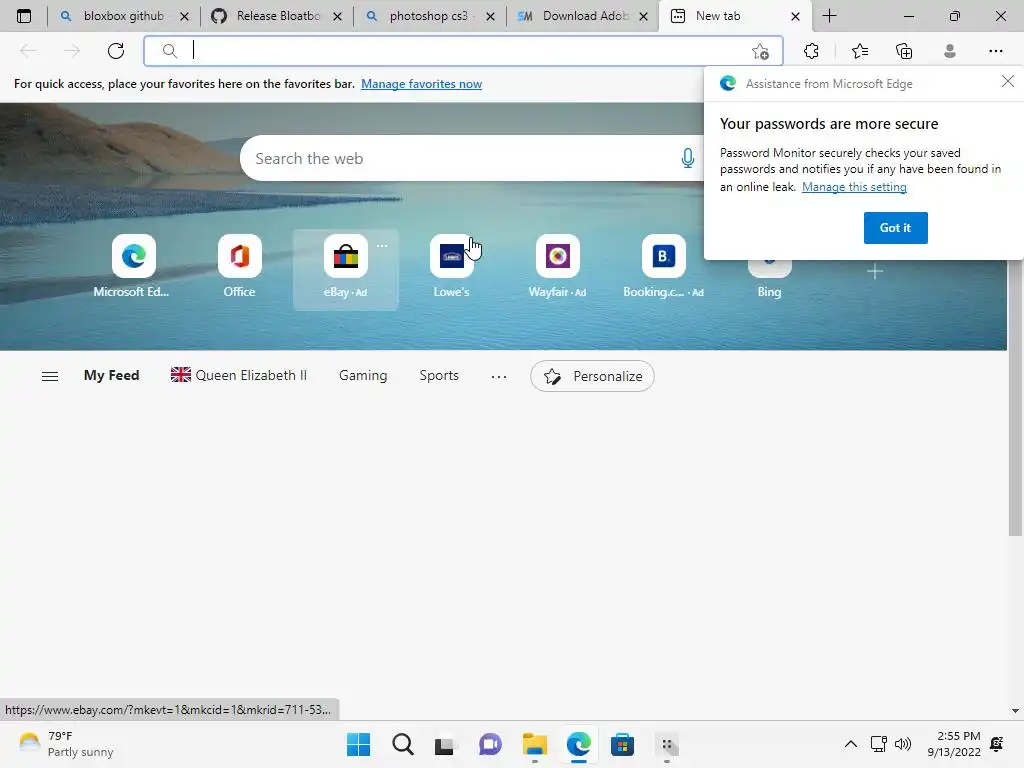1024x768 pixels.
Task: Click into the address bar field
Action: (x=463, y=51)
